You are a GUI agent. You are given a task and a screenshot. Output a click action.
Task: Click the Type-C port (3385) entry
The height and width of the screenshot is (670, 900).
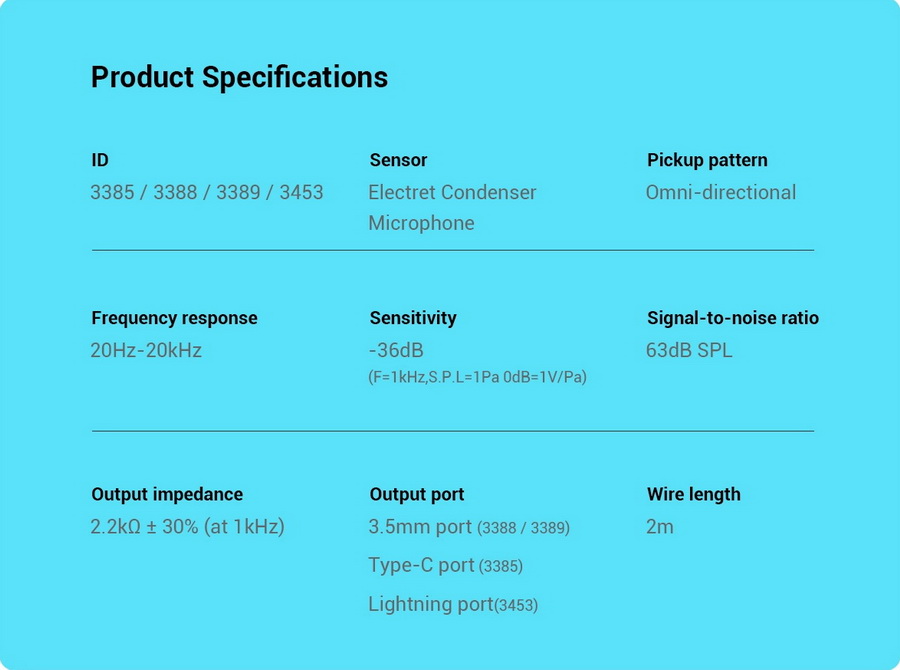click(x=445, y=566)
